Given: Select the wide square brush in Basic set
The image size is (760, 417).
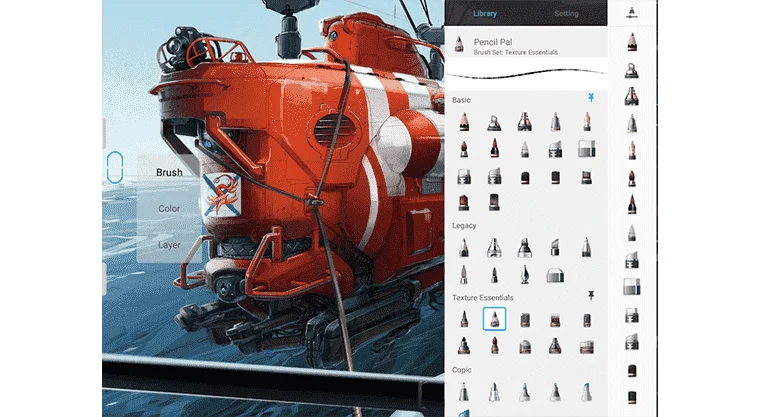Looking at the screenshot, I should [x=587, y=149].
